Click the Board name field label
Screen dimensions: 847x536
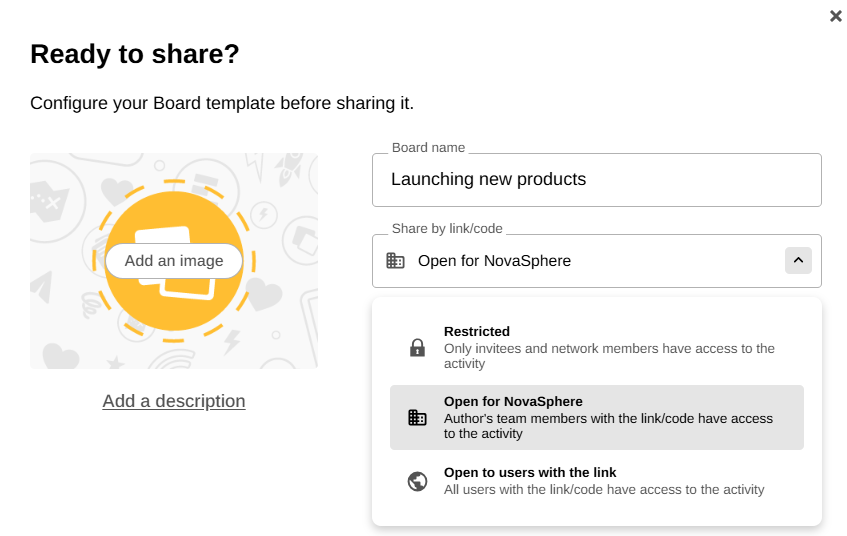[428, 147]
